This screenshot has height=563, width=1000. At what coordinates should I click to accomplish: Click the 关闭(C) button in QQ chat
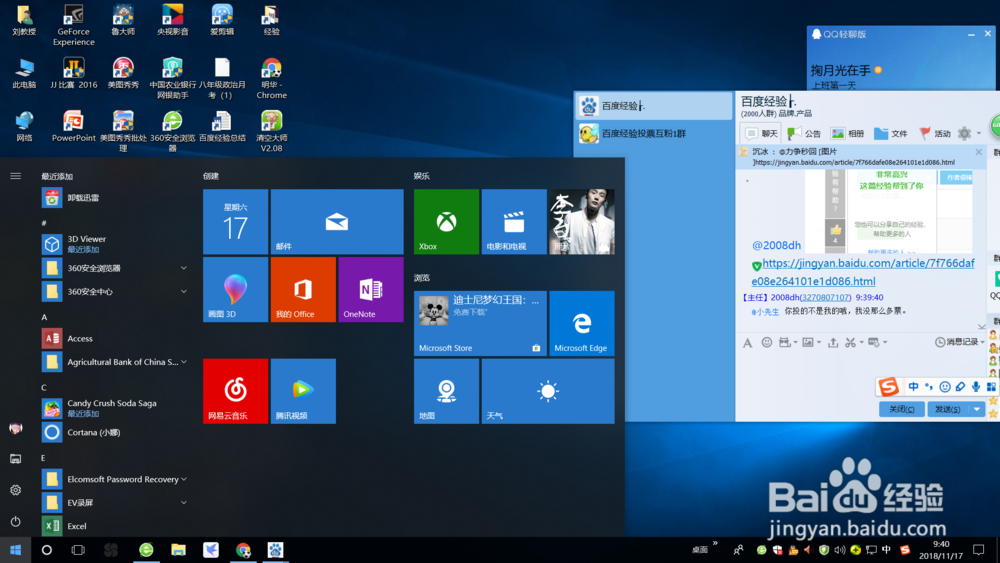902,409
